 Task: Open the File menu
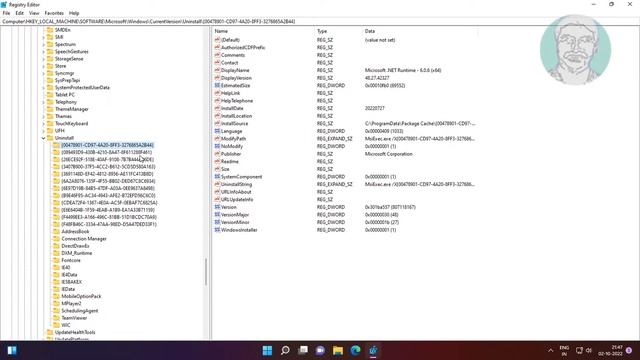click(6, 13)
